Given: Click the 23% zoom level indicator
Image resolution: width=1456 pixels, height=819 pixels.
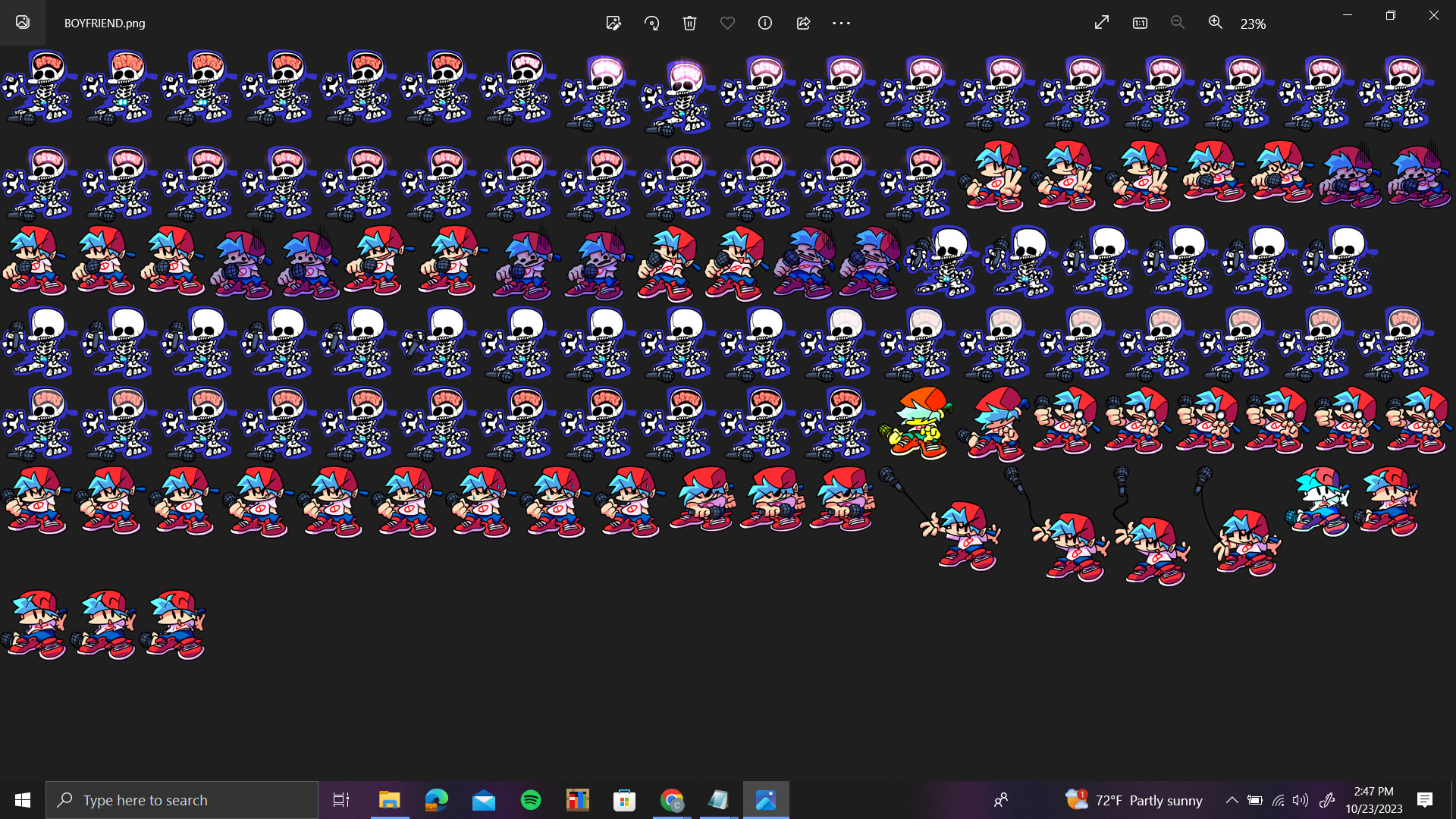Looking at the screenshot, I should coord(1253,24).
